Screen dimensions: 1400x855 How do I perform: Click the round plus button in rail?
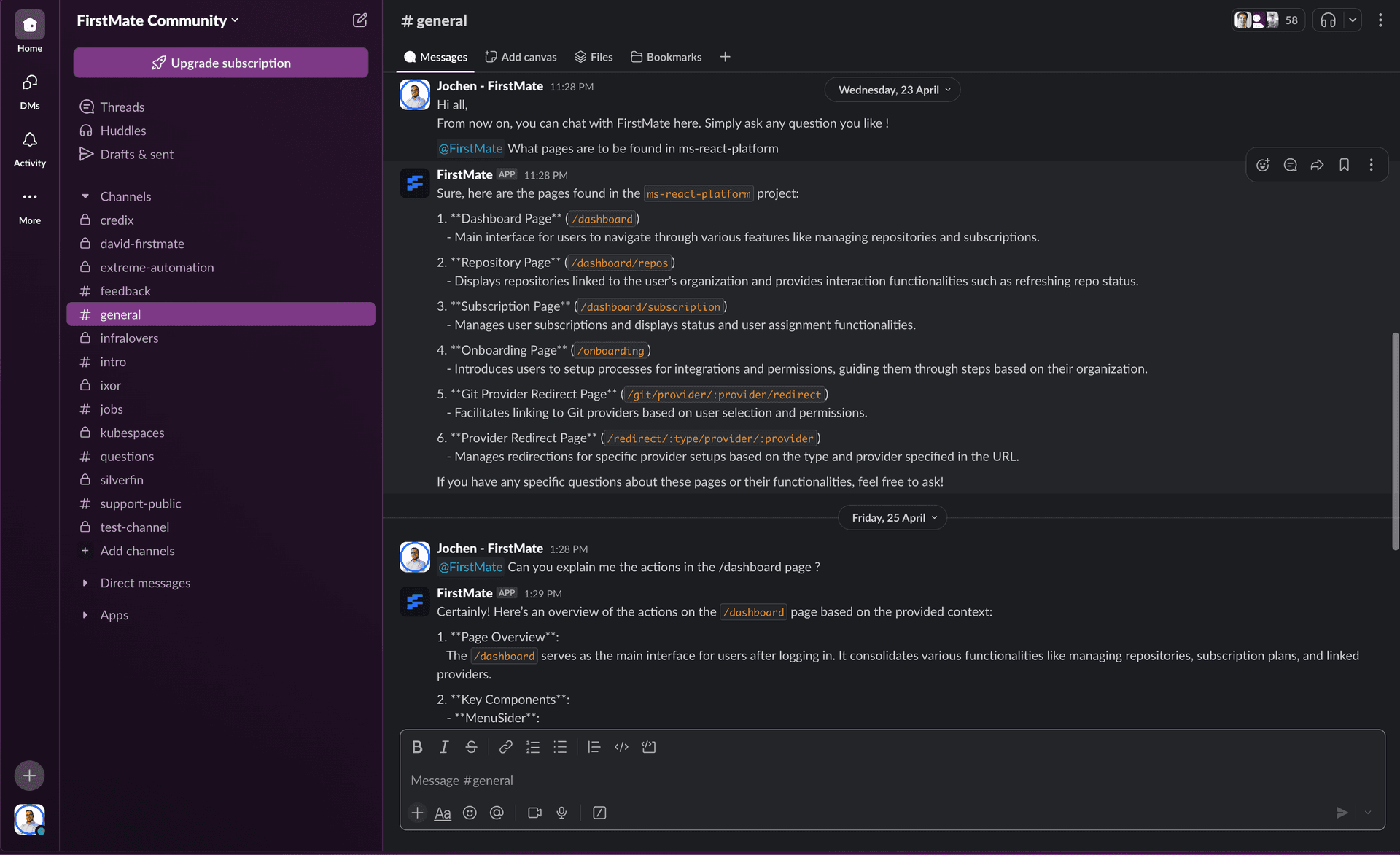point(29,775)
